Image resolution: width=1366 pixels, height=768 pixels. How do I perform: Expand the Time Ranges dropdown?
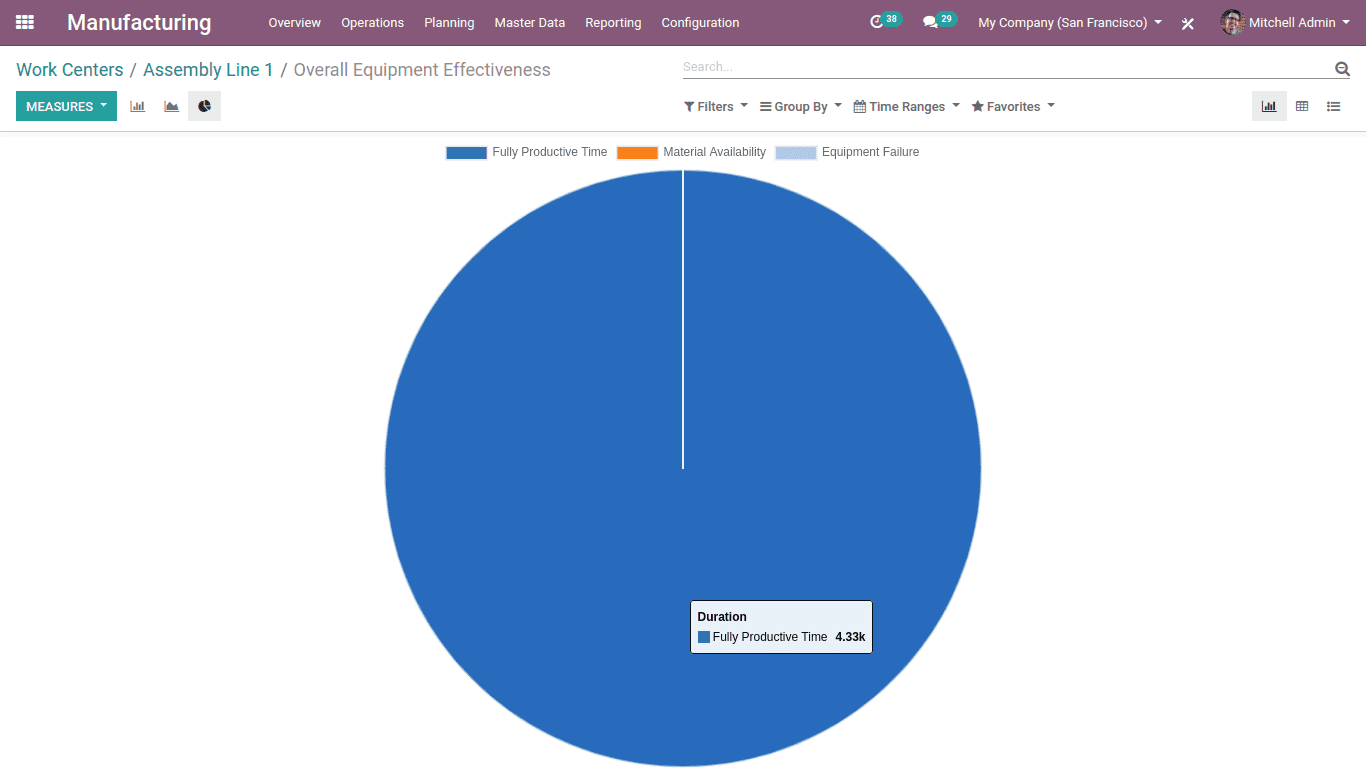pos(906,106)
